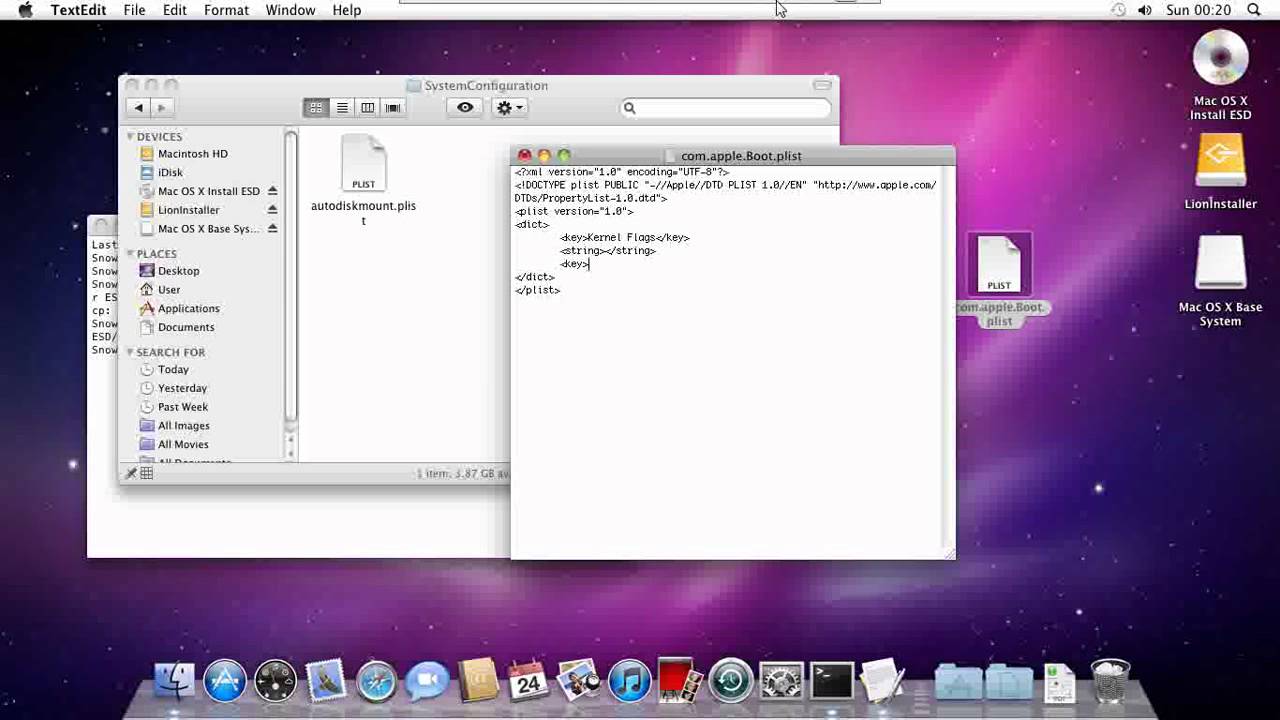Open the Window menu
The image size is (1280, 720).
pos(291,10)
